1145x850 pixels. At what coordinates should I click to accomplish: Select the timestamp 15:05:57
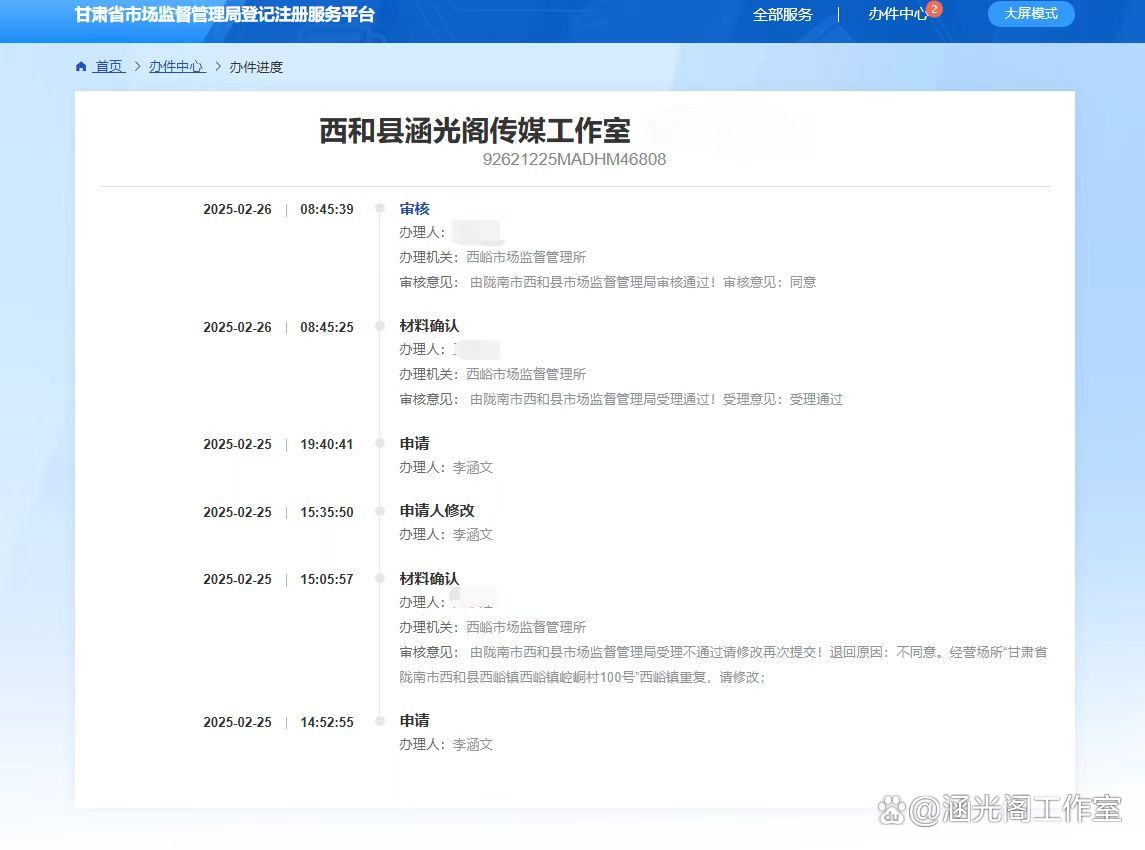[x=326, y=579]
